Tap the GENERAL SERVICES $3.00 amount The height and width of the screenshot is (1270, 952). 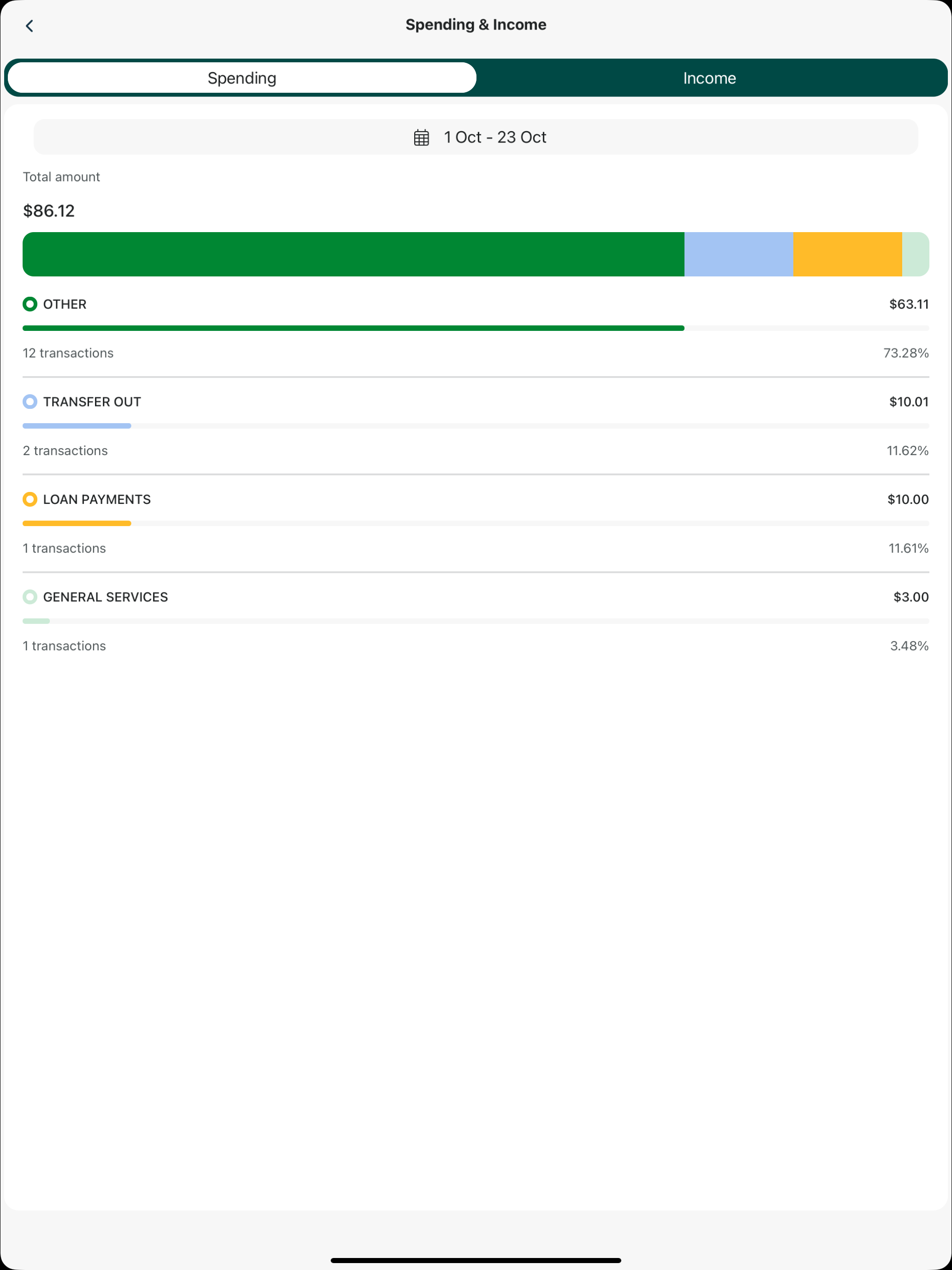pos(910,597)
